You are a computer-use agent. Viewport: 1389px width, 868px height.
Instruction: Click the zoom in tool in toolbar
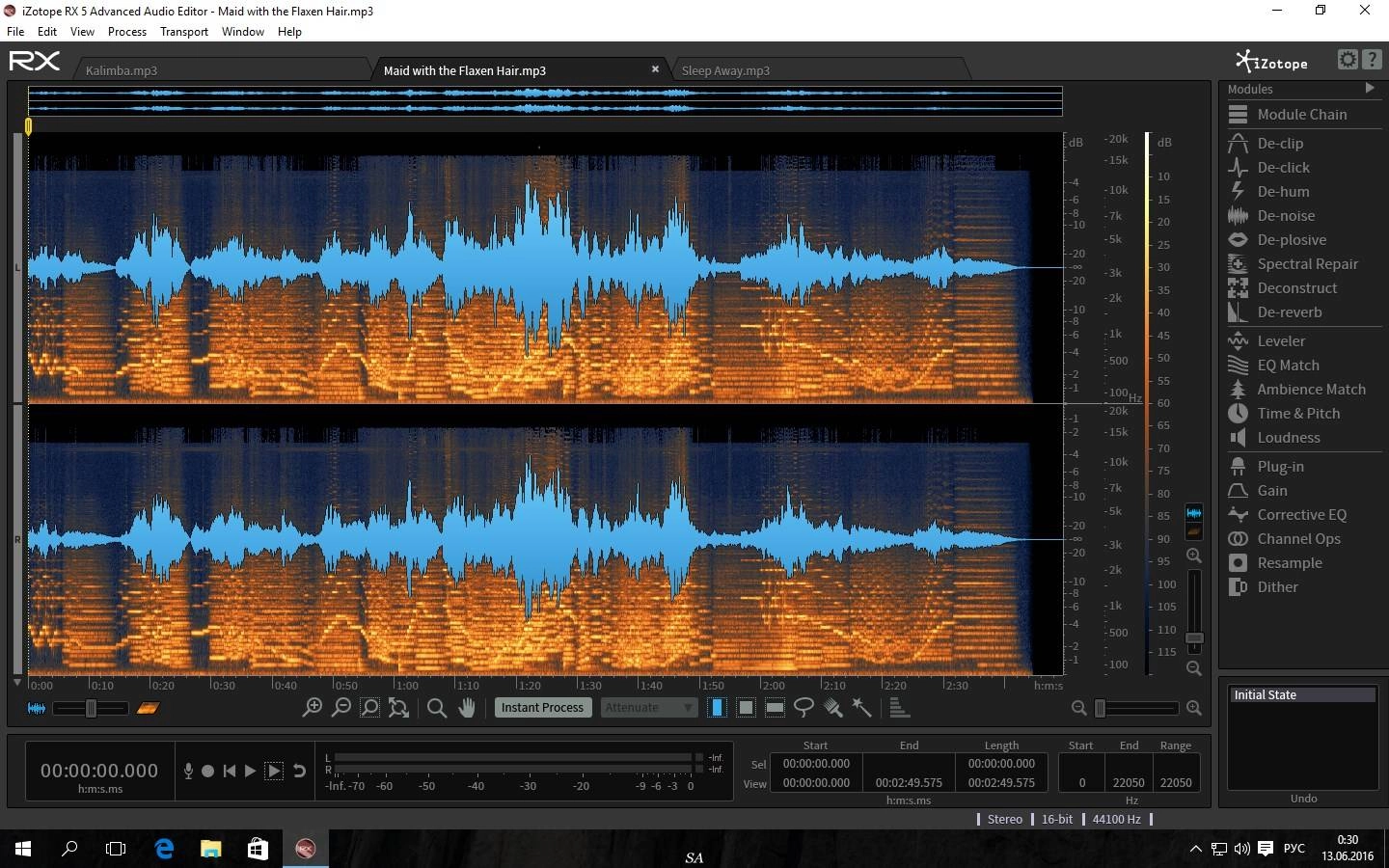[x=312, y=707]
